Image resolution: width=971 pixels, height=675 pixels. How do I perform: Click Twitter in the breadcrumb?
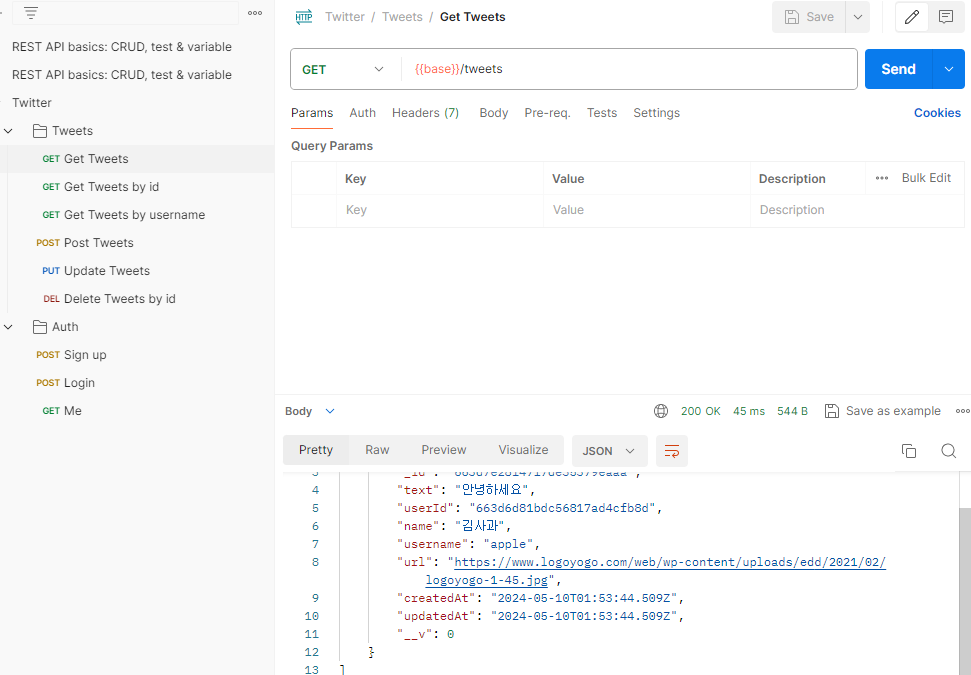[x=345, y=17]
